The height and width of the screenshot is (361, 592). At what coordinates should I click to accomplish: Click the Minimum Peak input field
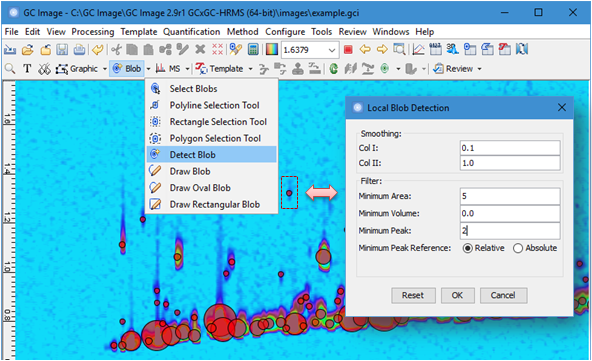pyautogui.click(x=510, y=231)
